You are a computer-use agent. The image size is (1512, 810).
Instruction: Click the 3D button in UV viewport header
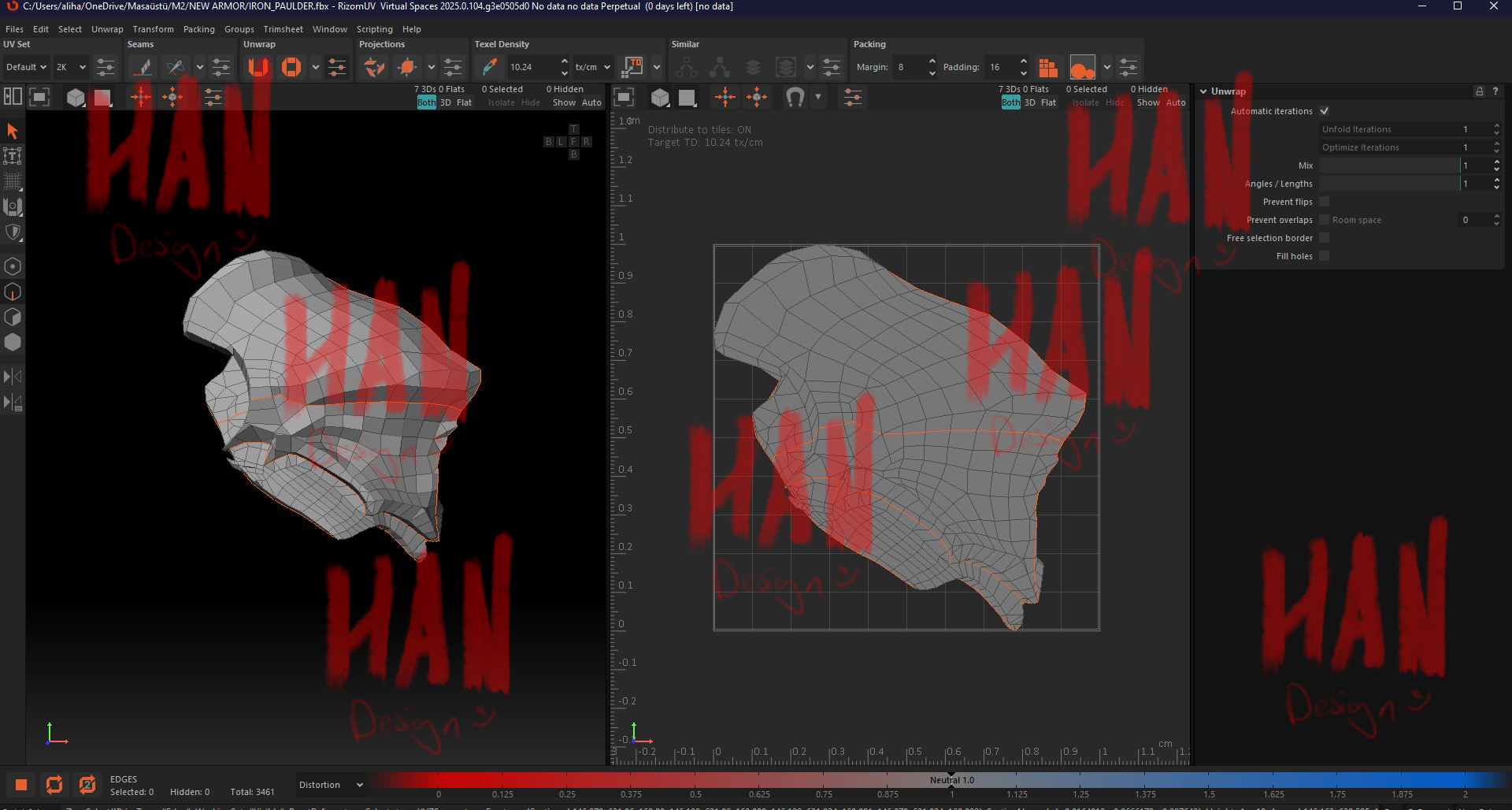[1029, 102]
